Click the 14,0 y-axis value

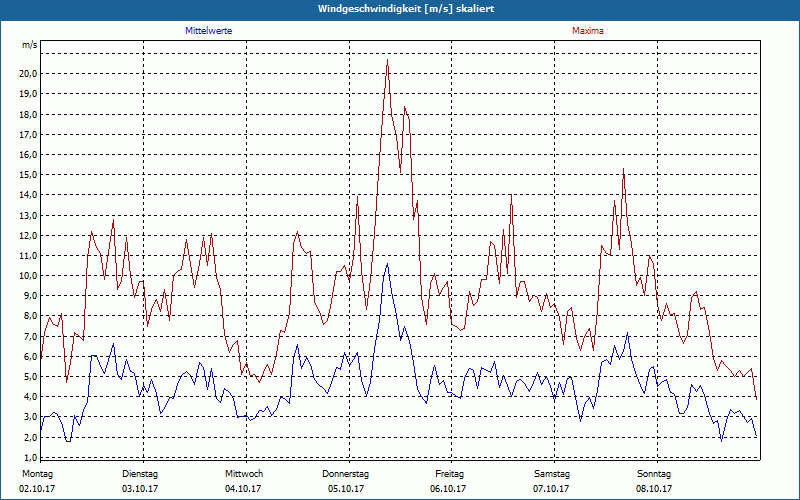28,195
